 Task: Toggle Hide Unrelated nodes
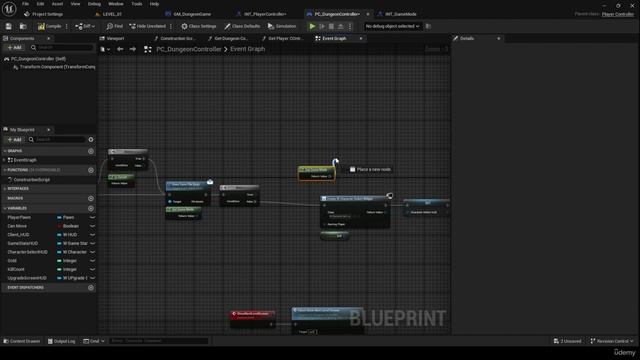[147, 26]
